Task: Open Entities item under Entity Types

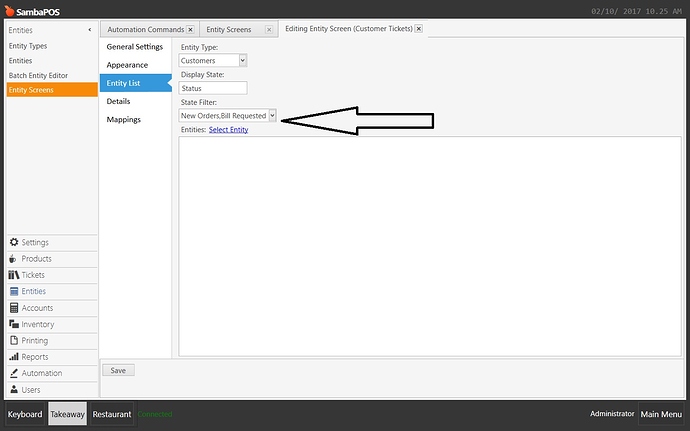Action: pyautogui.click(x=52, y=61)
